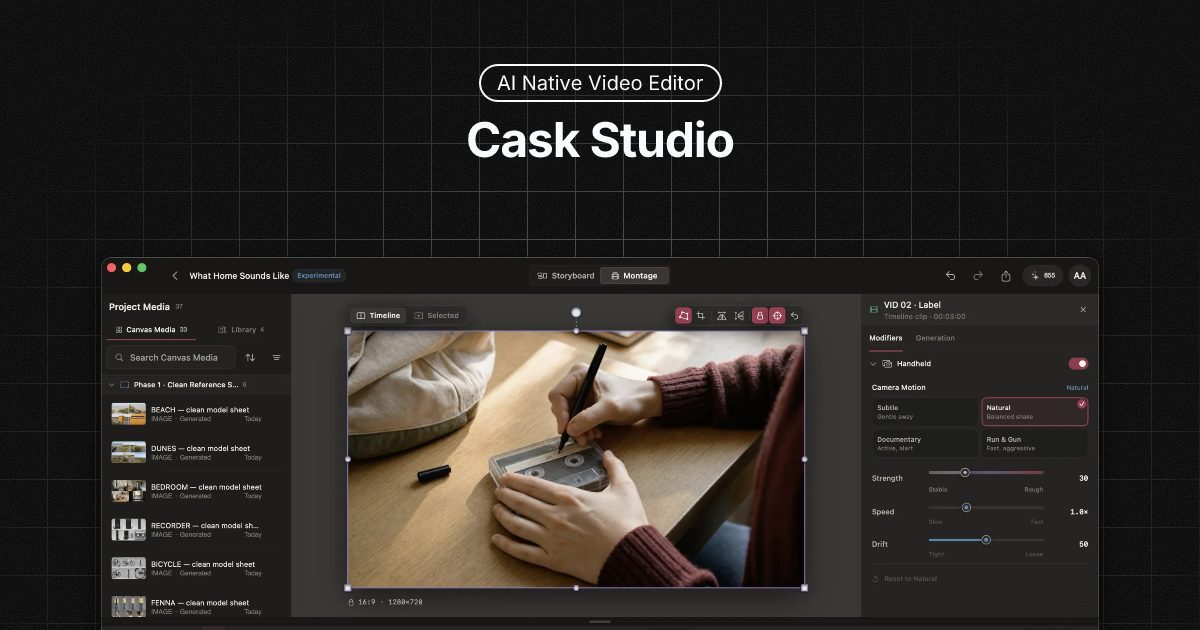Open the Modifiers tab

coord(885,338)
